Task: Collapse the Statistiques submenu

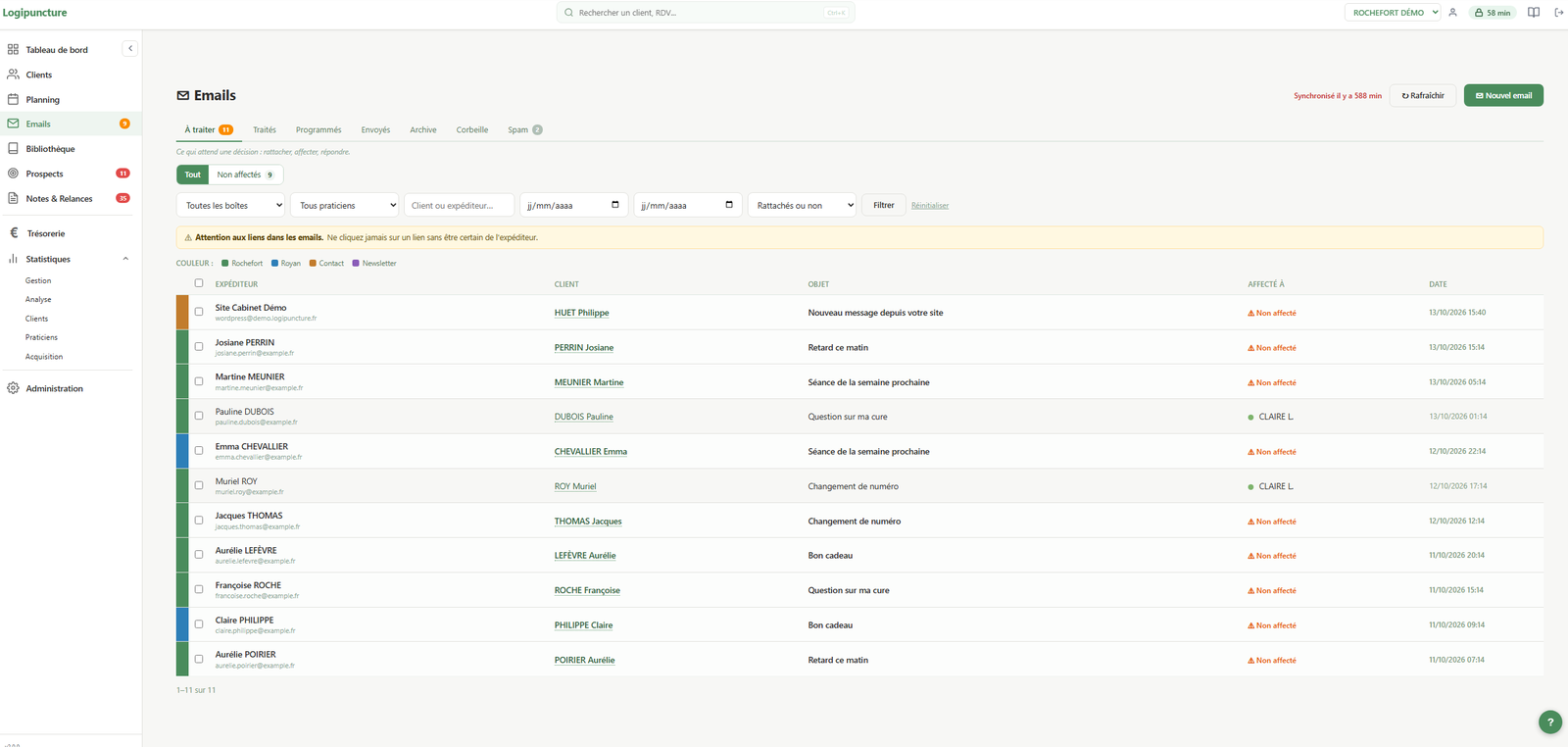Action: [x=125, y=259]
